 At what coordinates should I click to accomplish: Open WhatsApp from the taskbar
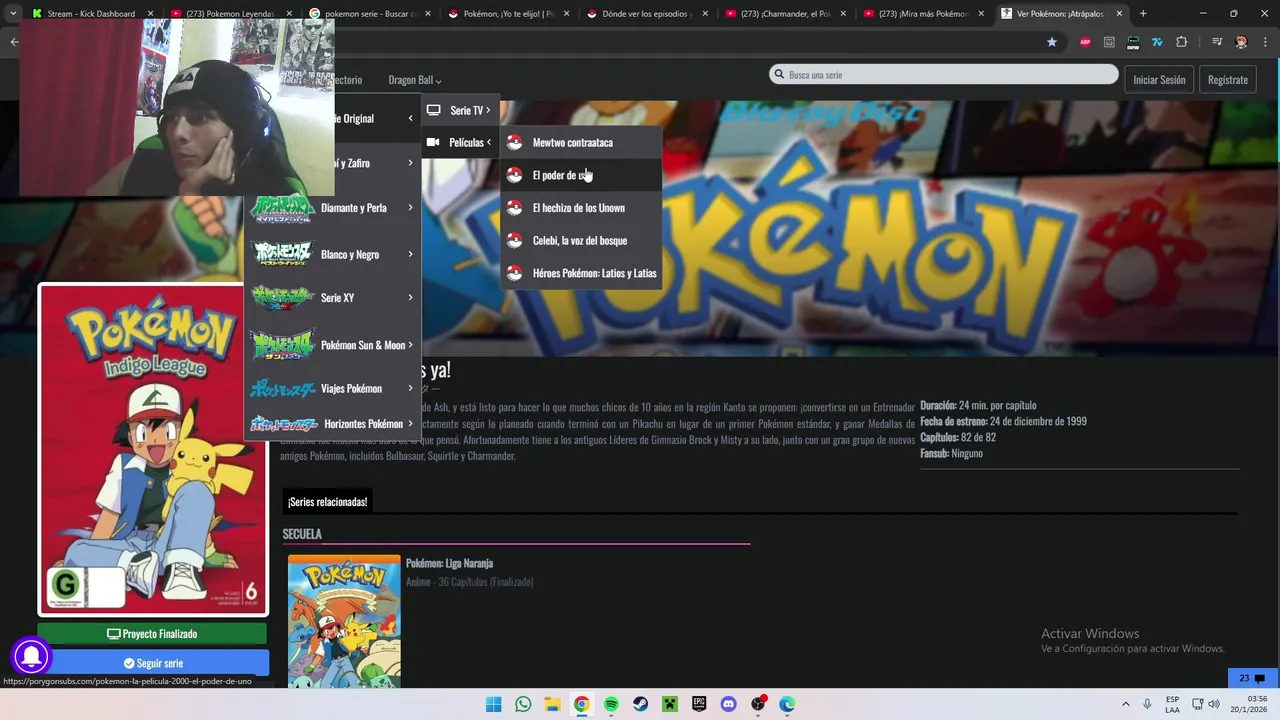(x=523, y=704)
